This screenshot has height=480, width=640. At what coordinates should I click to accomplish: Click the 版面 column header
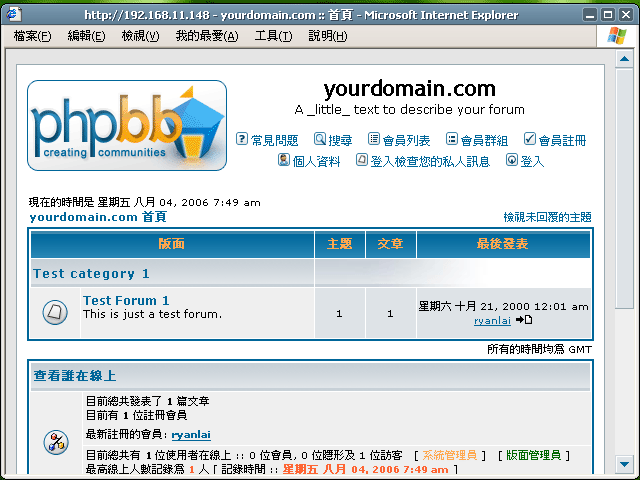click(x=172, y=244)
